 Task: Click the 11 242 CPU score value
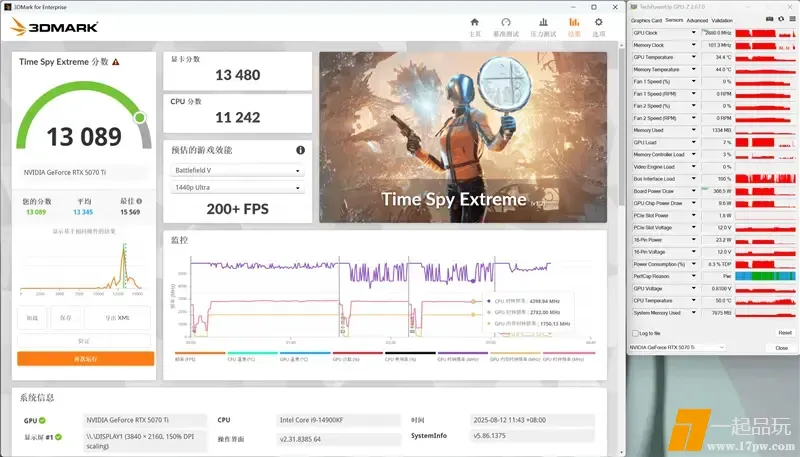[x=238, y=117]
